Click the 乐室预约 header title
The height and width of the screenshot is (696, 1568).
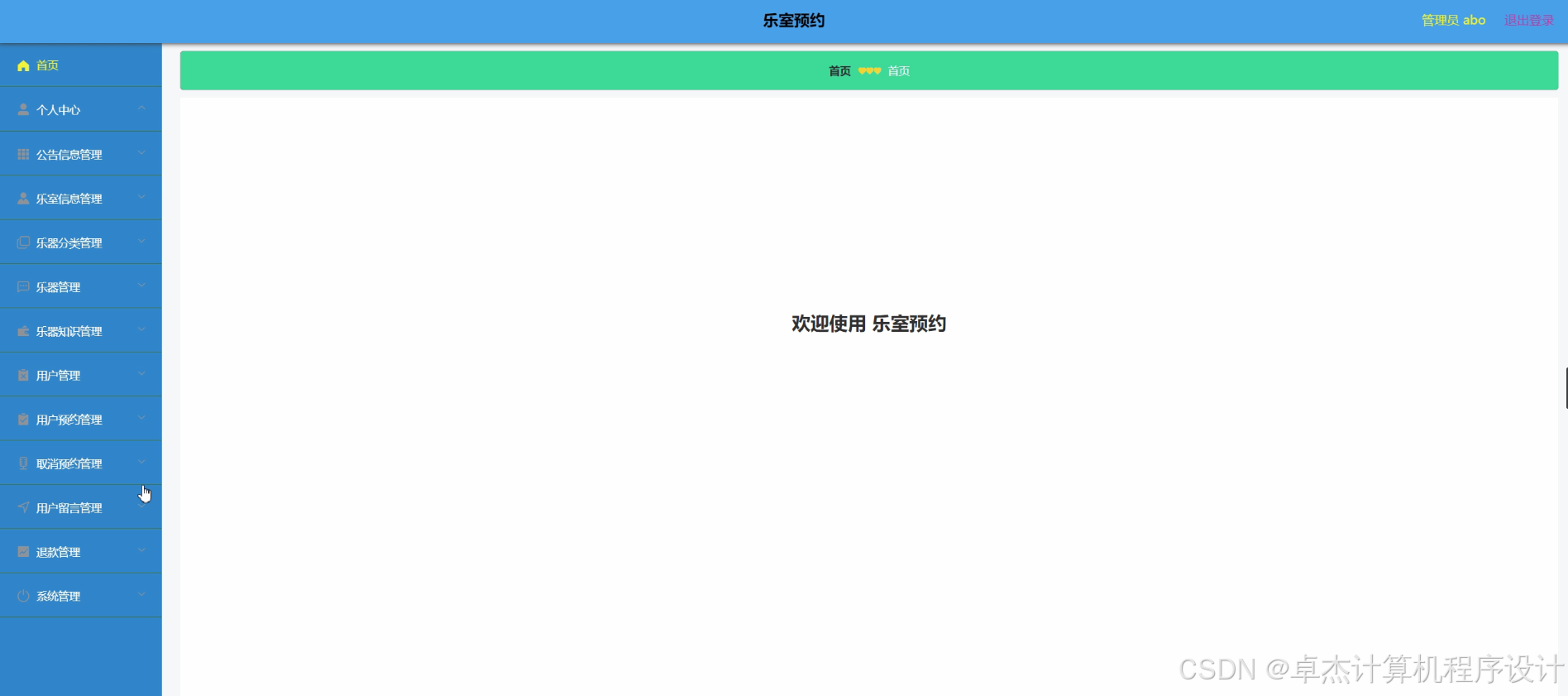click(794, 21)
